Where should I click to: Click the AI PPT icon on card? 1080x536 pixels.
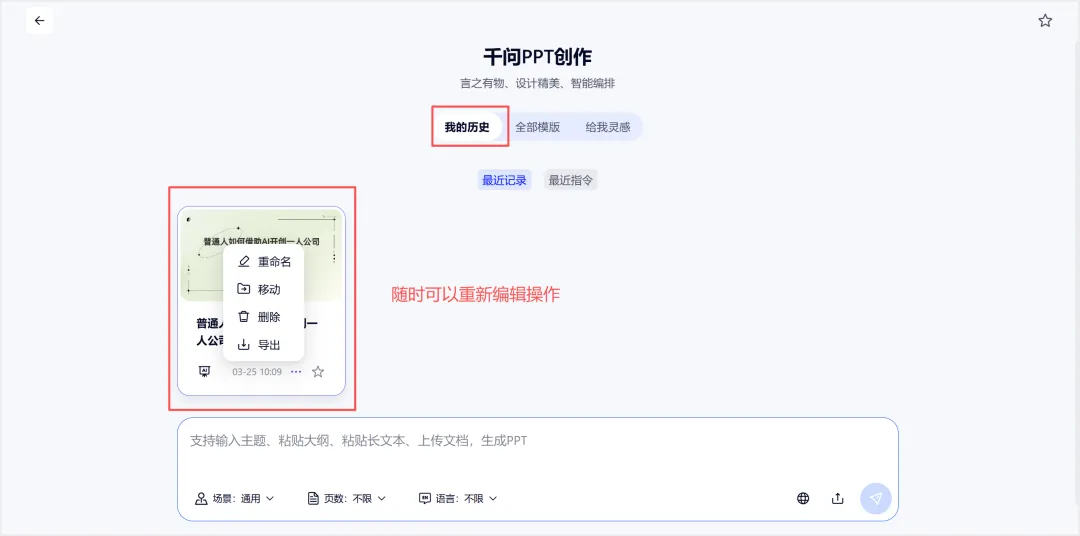click(204, 371)
